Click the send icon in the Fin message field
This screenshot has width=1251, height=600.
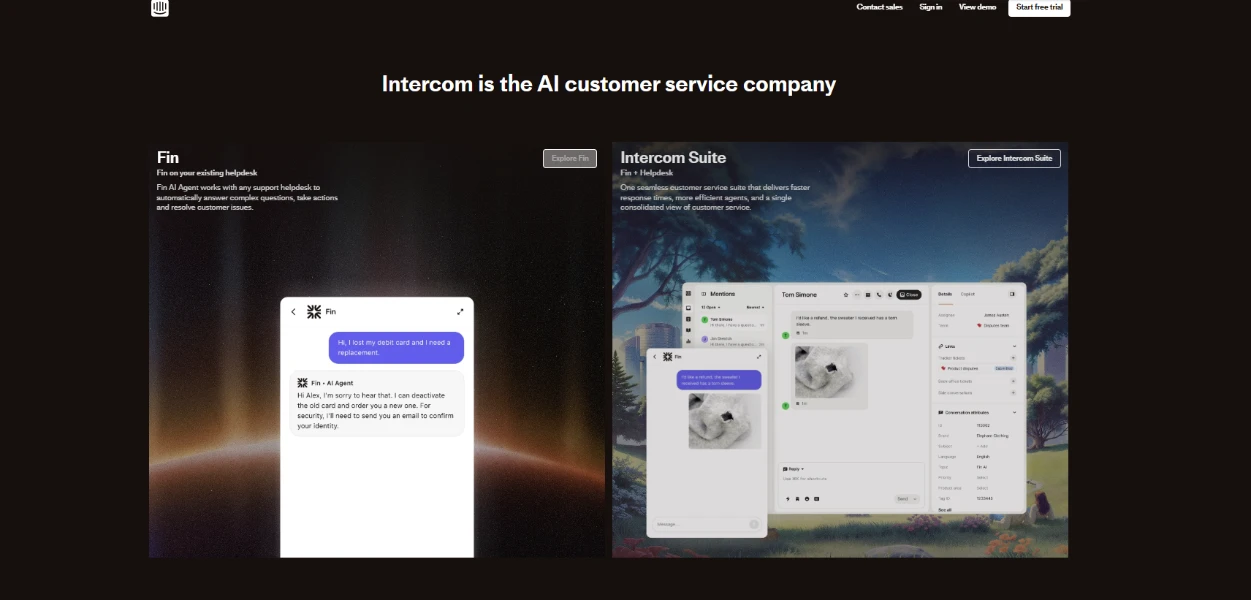(753, 523)
